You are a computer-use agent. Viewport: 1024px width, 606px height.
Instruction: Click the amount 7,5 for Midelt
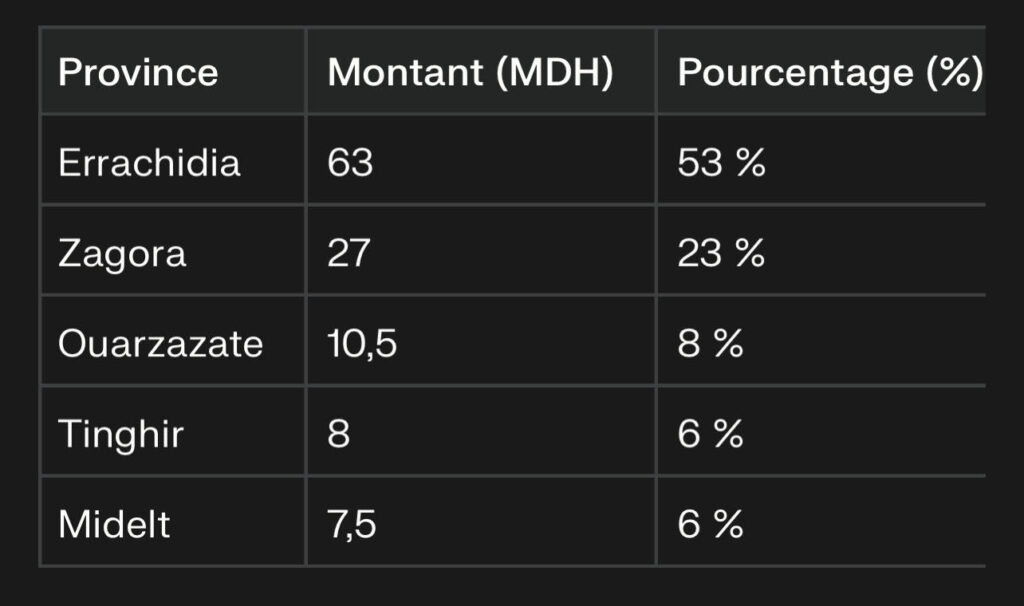click(352, 525)
